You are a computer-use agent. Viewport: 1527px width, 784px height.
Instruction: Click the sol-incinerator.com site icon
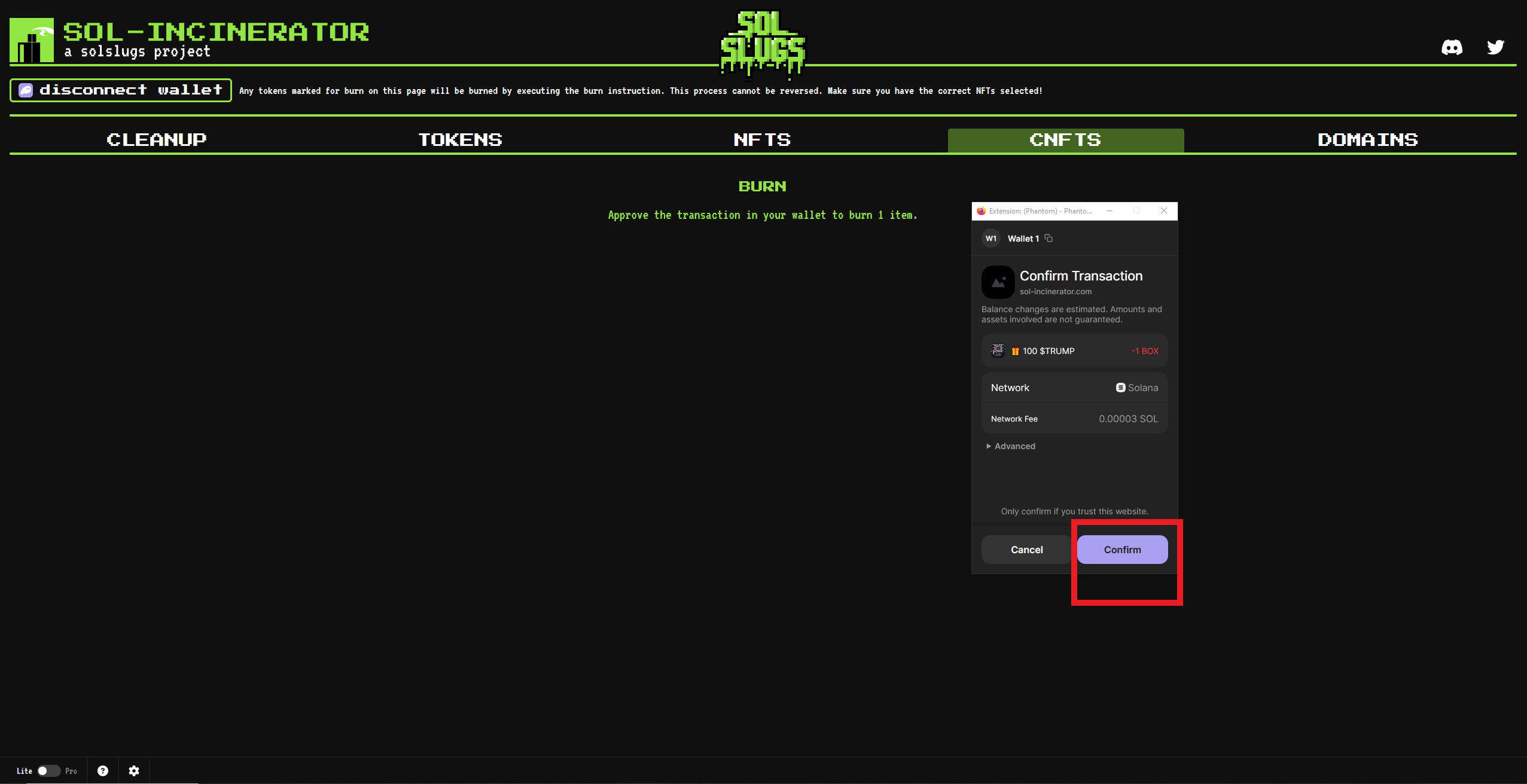coord(998,282)
